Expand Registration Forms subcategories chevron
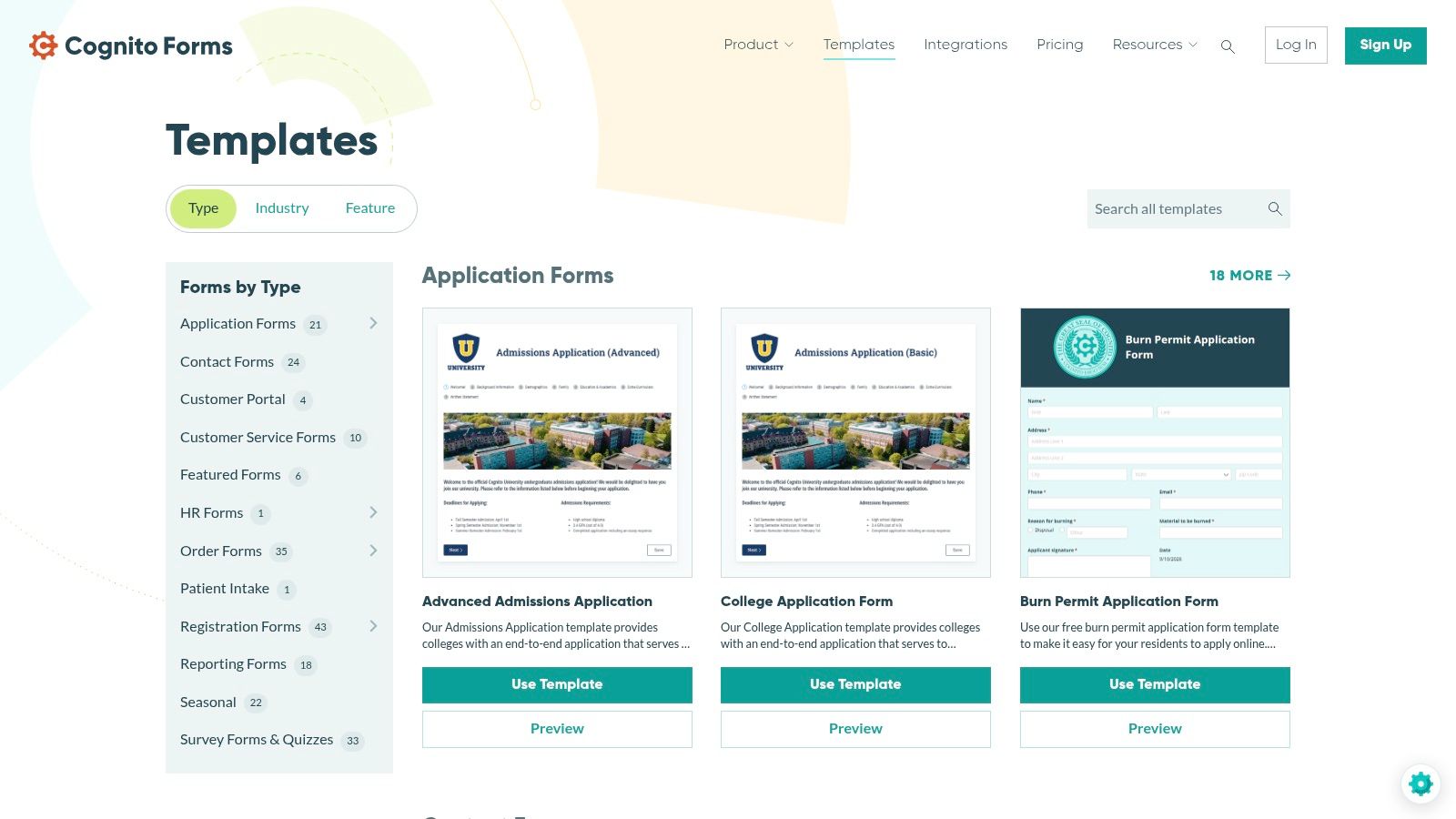The height and width of the screenshot is (819, 1456). pos(373,626)
